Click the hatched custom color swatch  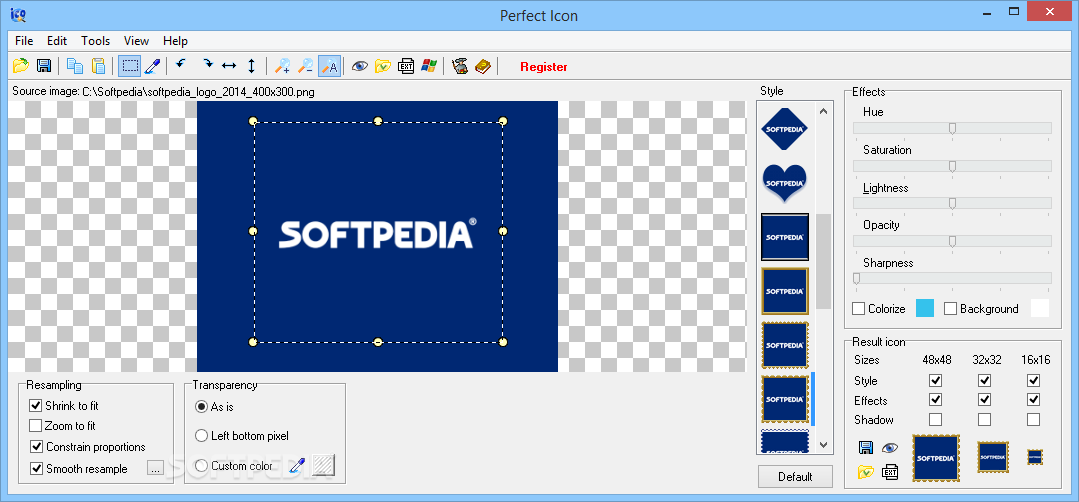[x=323, y=465]
